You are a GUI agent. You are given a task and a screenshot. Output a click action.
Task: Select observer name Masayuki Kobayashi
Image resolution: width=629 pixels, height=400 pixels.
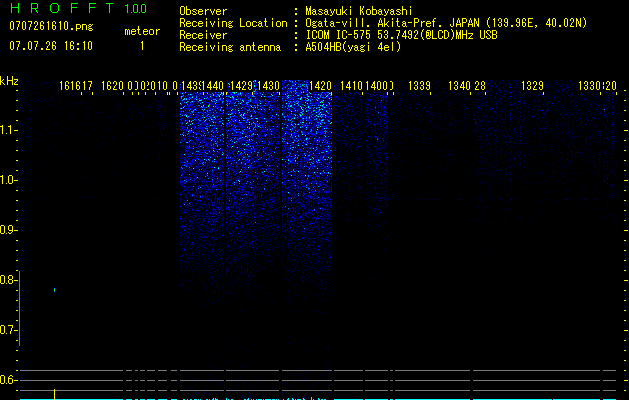point(359,11)
